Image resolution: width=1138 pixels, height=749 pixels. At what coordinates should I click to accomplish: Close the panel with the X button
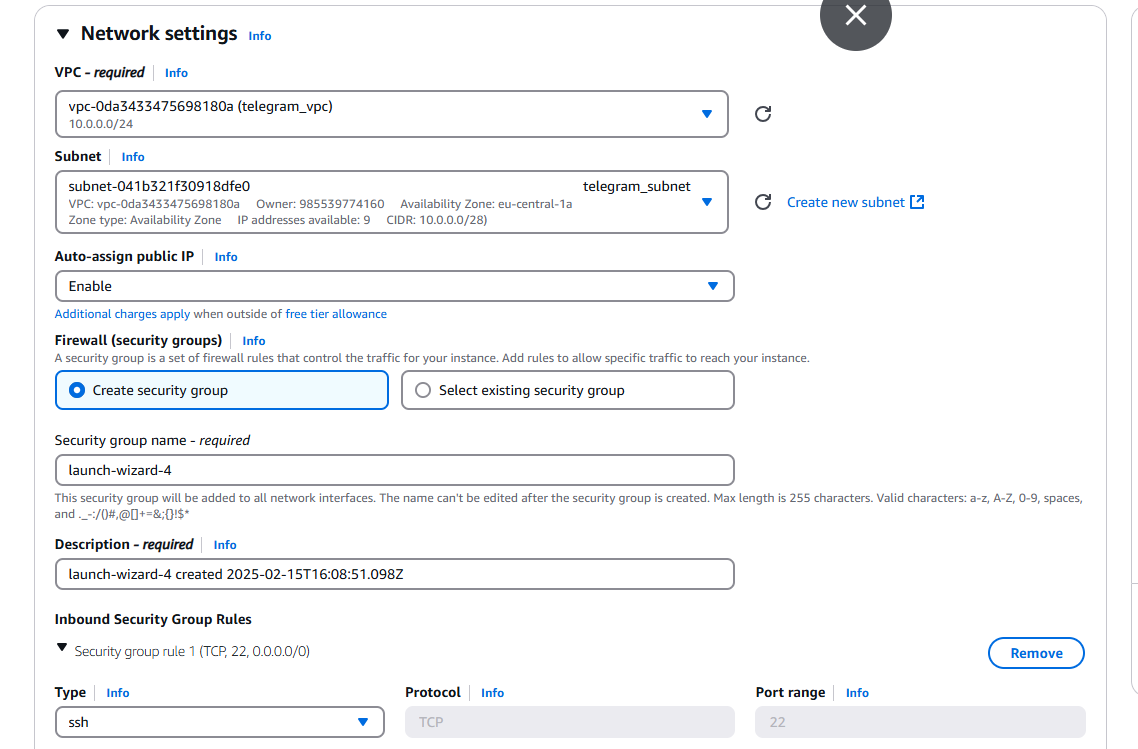[x=855, y=16]
